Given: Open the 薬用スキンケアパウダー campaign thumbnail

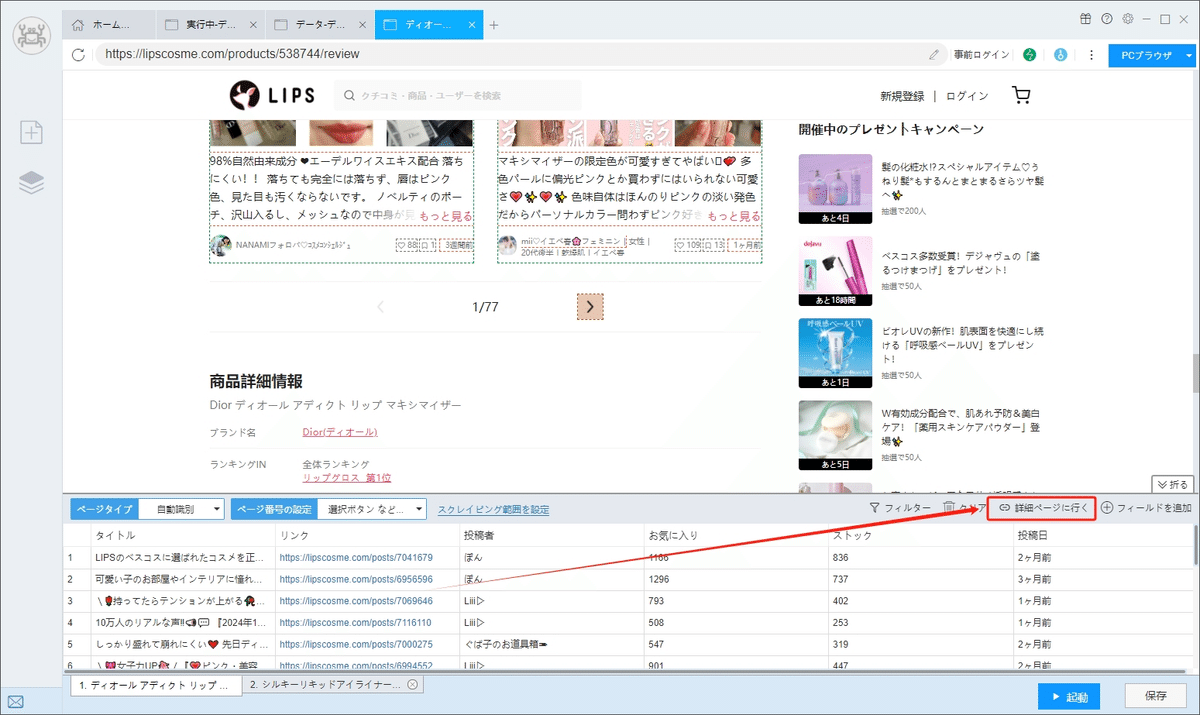Looking at the screenshot, I should 835,435.
